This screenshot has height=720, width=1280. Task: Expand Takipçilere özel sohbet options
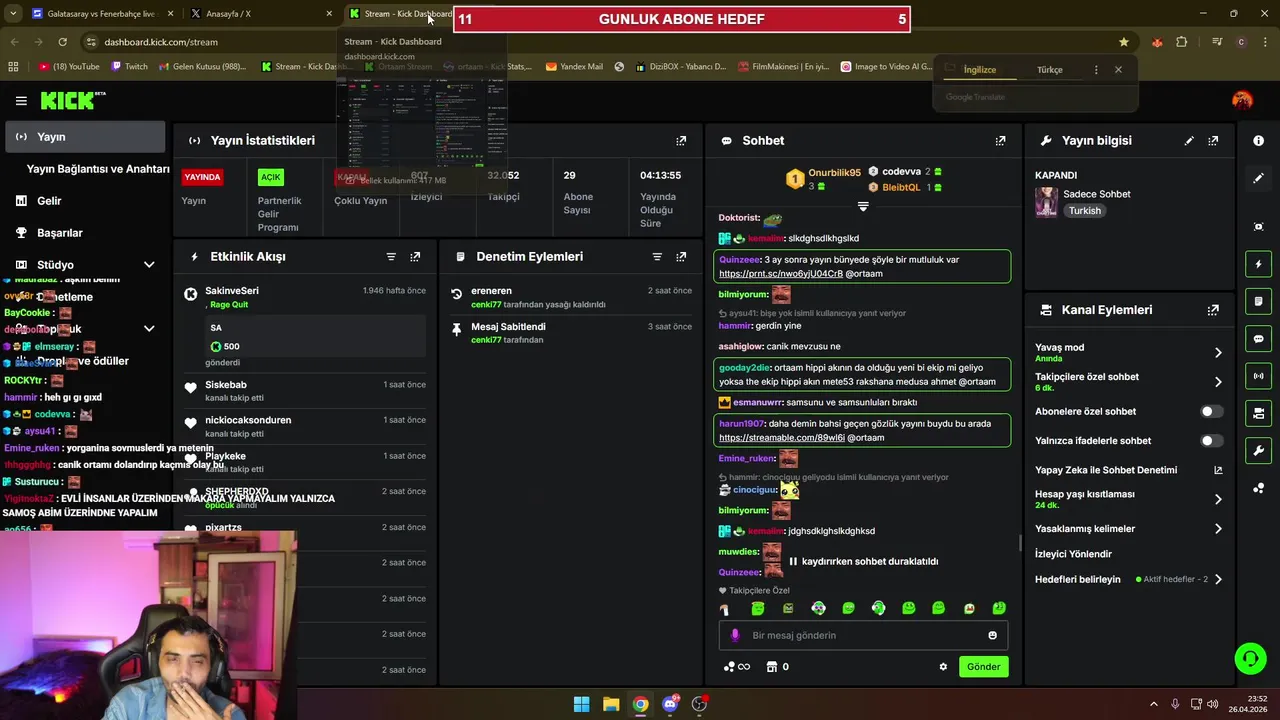pos(1218,382)
